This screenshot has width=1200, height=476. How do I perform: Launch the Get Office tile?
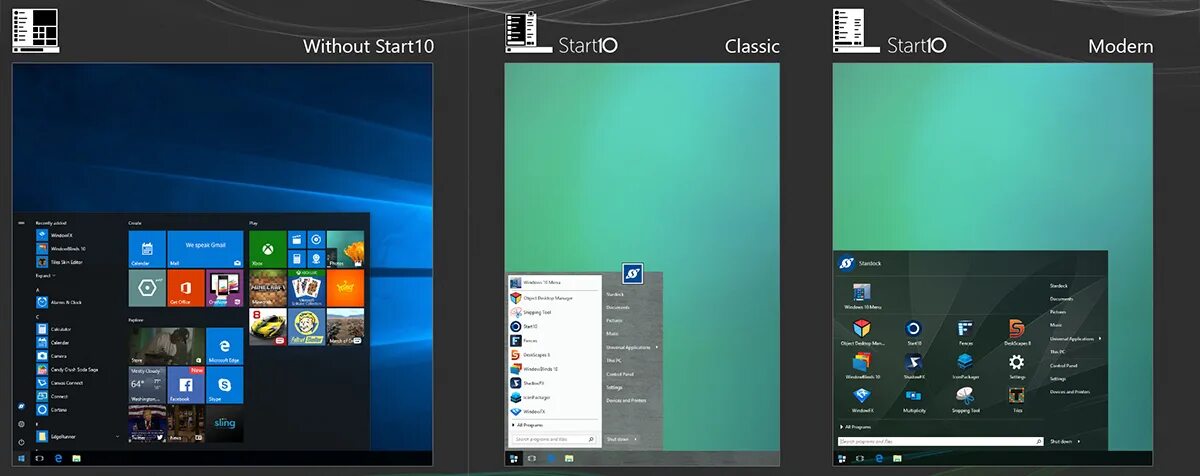[x=186, y=288]
